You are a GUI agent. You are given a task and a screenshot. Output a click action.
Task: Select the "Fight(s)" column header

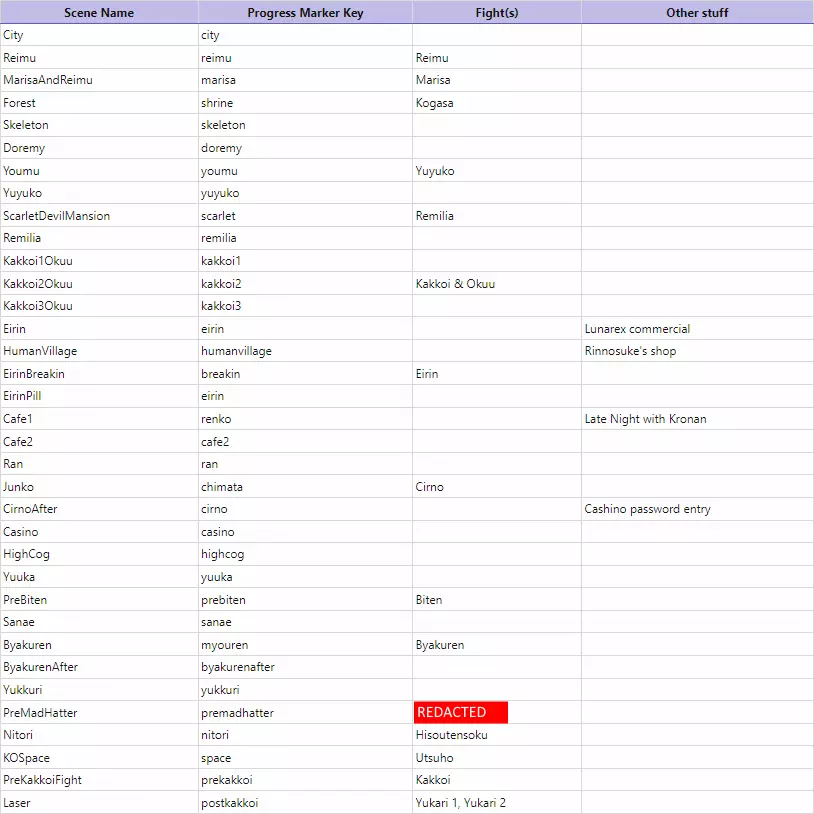pos(496,13)
